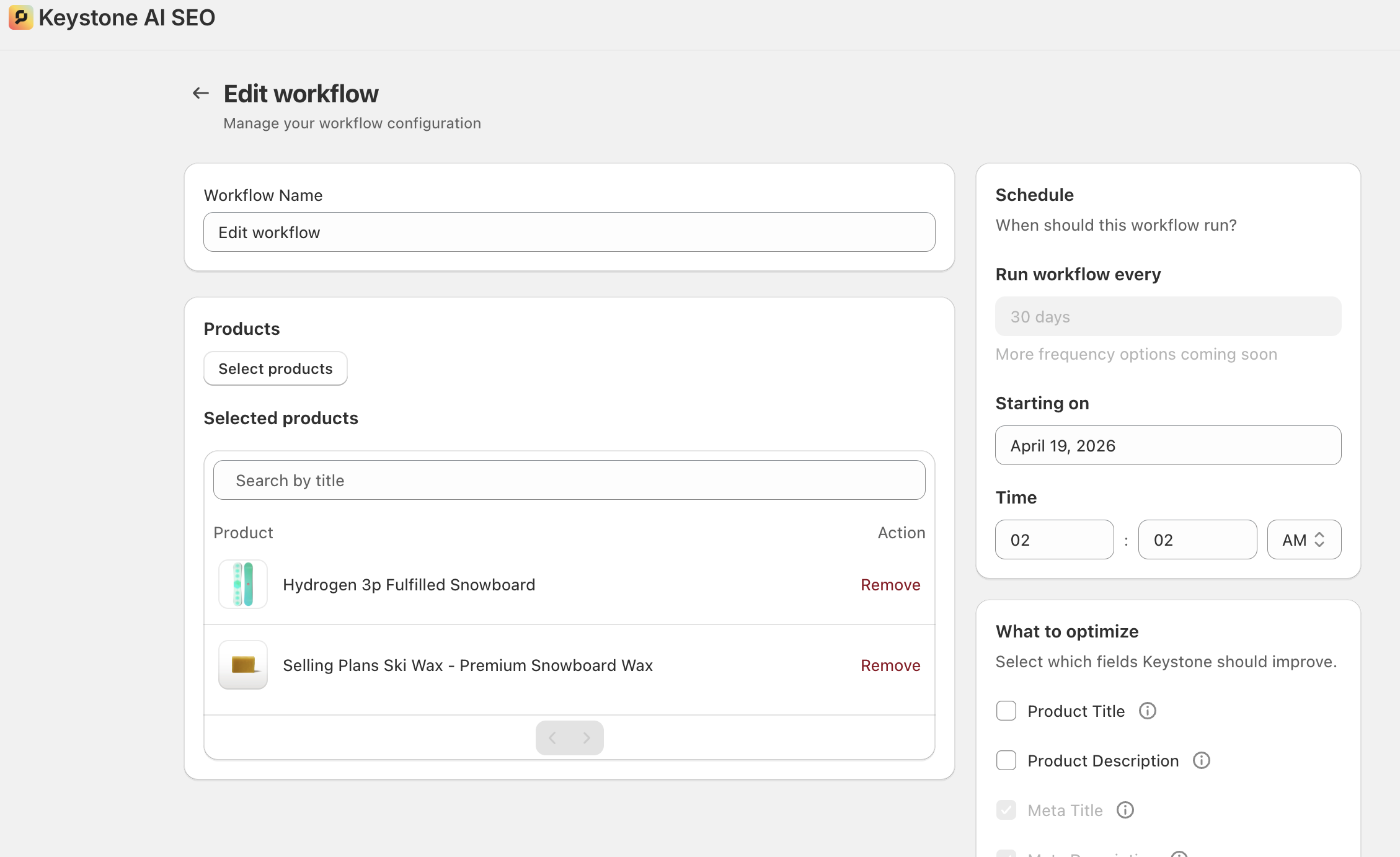Toggle the Meta Title checkbox
This screenshot has height=857, width=1400.
[1006, 810]
